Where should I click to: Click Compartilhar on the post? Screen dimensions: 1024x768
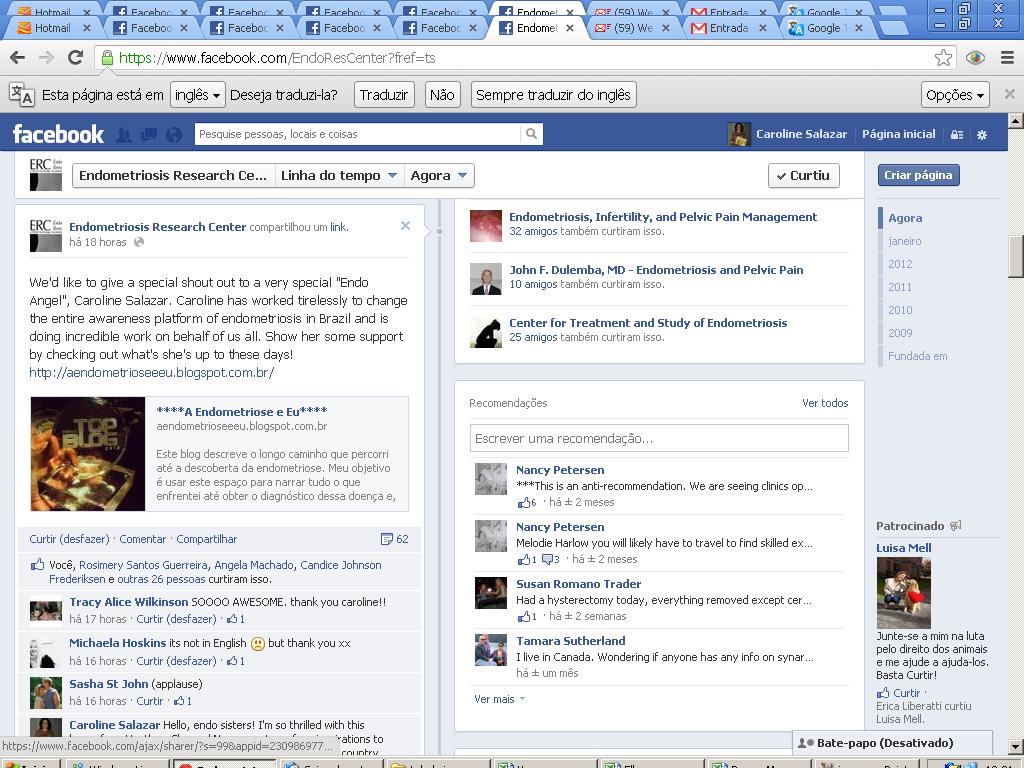(x=206, y=539)
